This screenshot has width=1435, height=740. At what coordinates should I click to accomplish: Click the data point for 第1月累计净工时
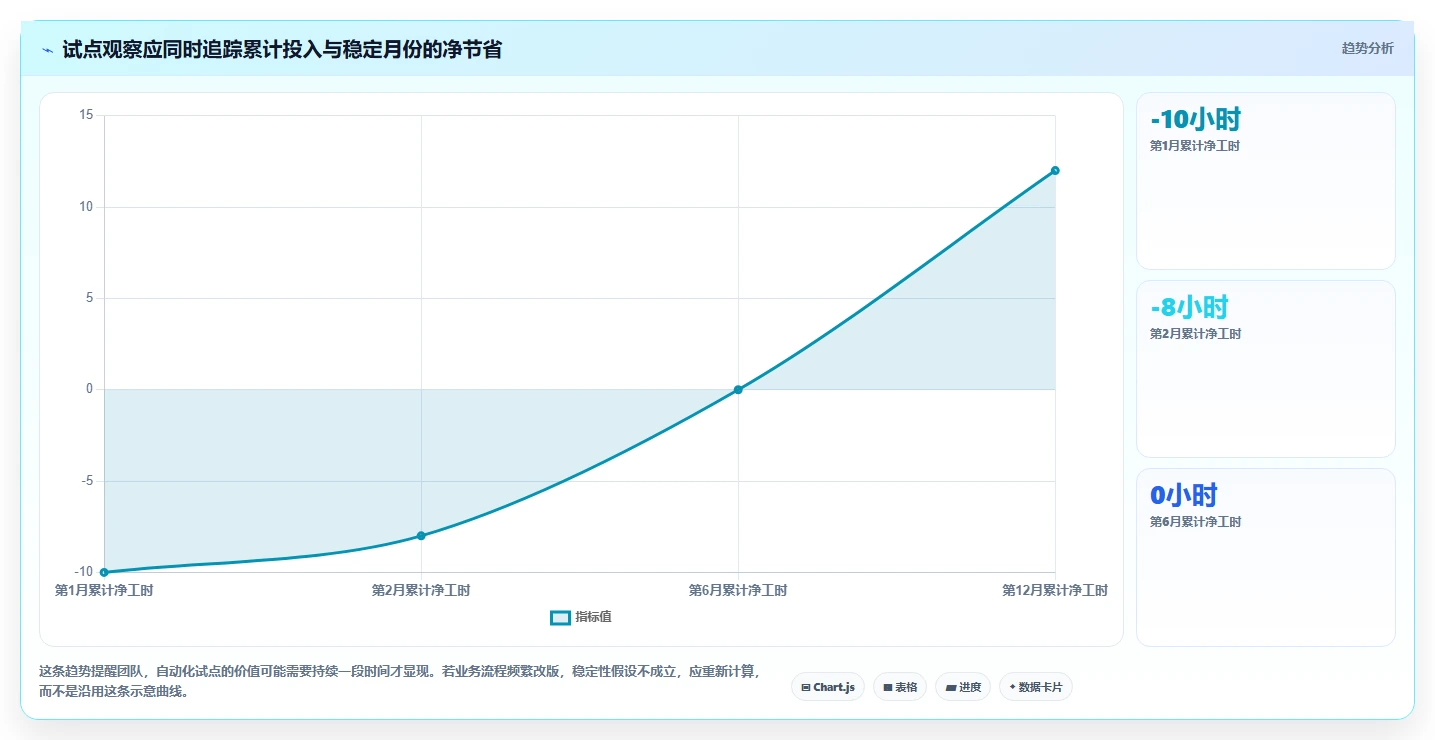pyautogui.click(x=104, y=572)
